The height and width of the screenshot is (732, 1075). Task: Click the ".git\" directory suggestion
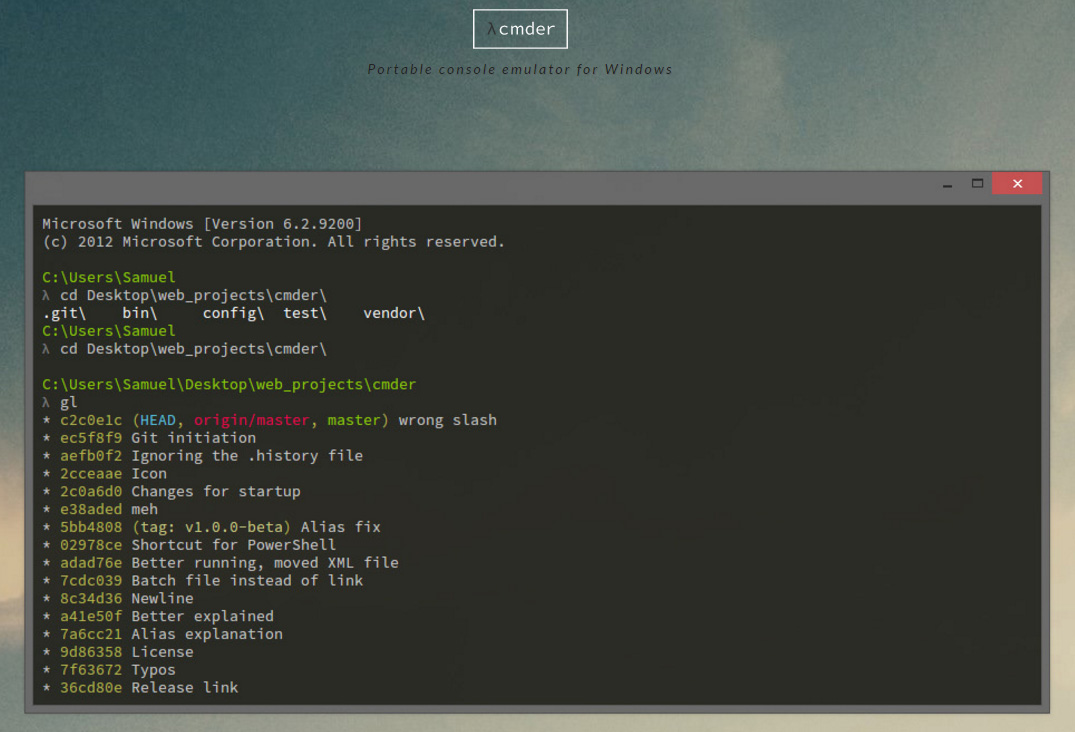point(64,313)
